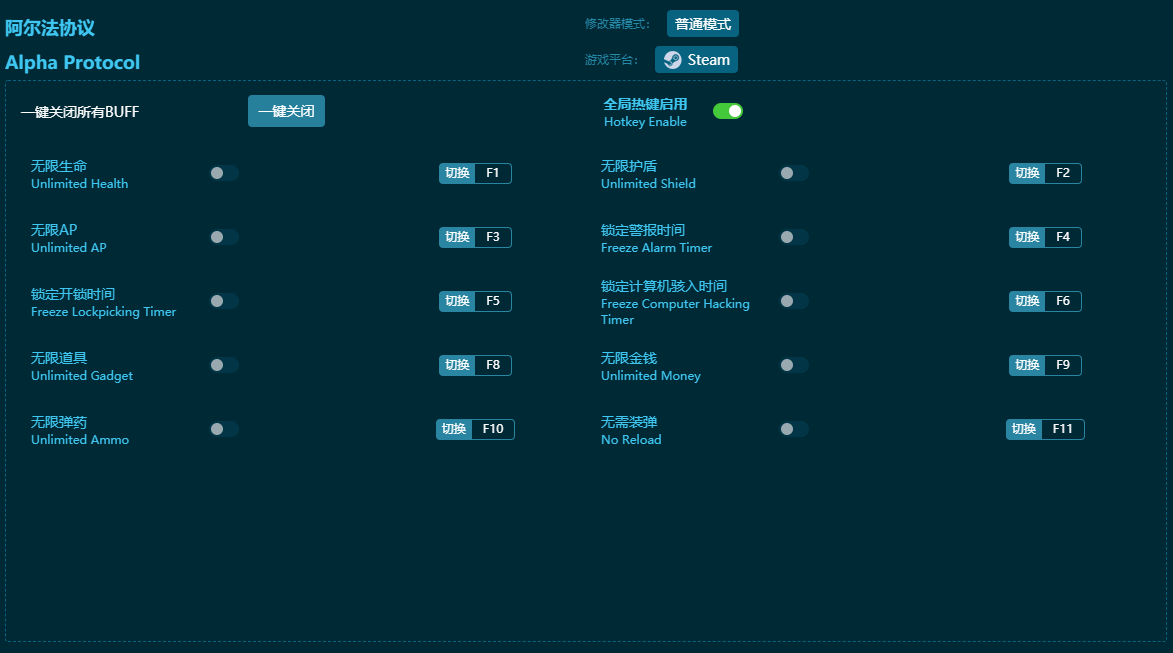Viewport: 1173px width, 653px height.
Task: Click the F6 hotkey field
Action: pos(1063,301)
